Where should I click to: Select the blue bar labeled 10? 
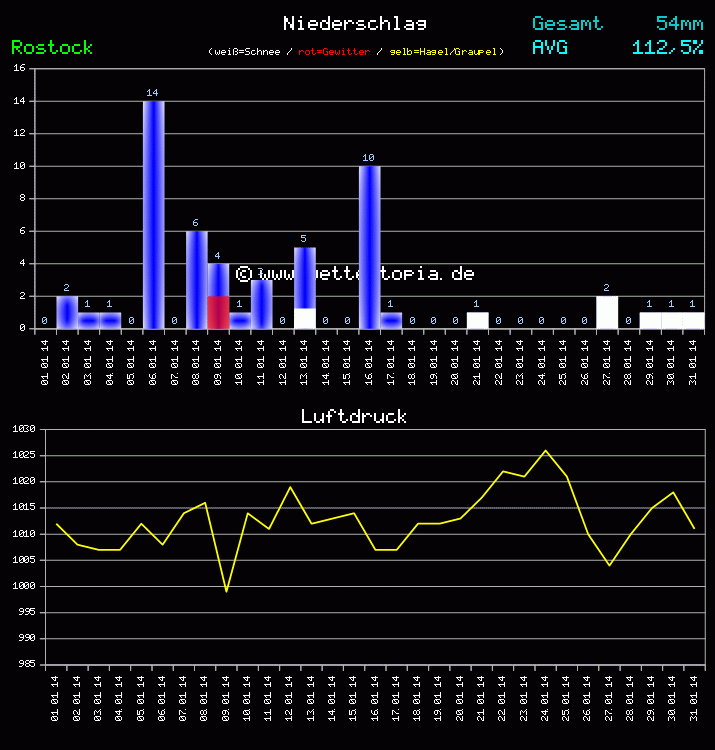point(369,247)
